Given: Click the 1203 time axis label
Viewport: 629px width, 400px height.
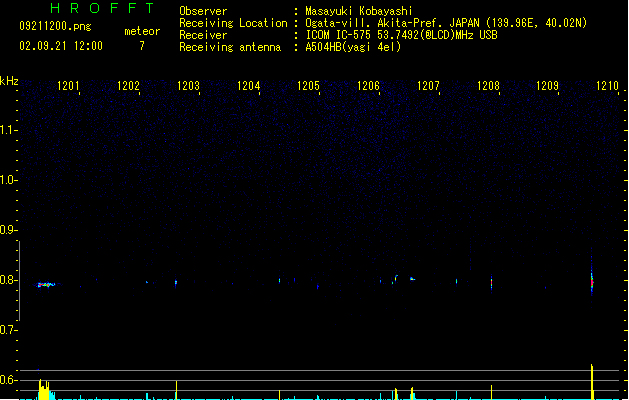Looking at the screenshot, I should (188, 86).
